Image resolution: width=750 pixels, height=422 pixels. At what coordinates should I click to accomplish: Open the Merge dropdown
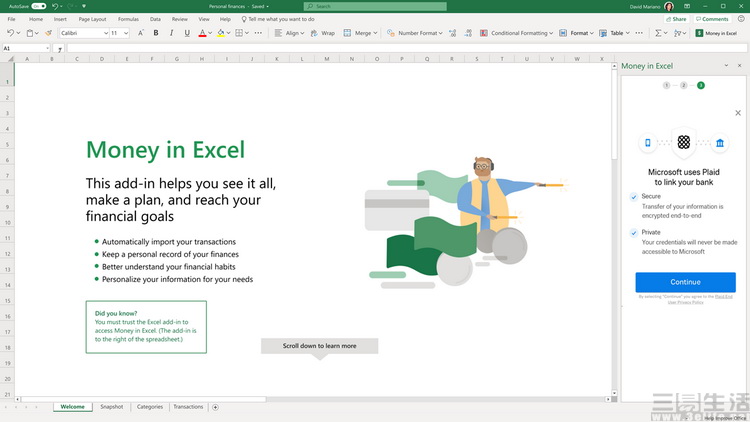360,33
